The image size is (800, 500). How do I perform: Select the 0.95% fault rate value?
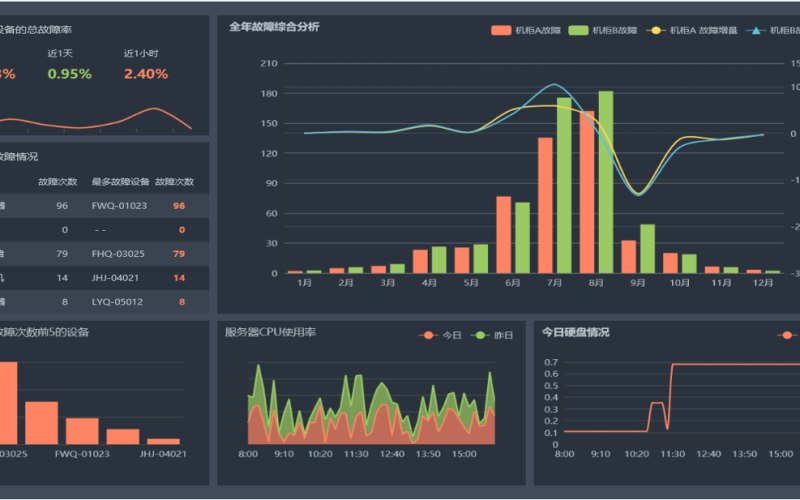[69, 74]
